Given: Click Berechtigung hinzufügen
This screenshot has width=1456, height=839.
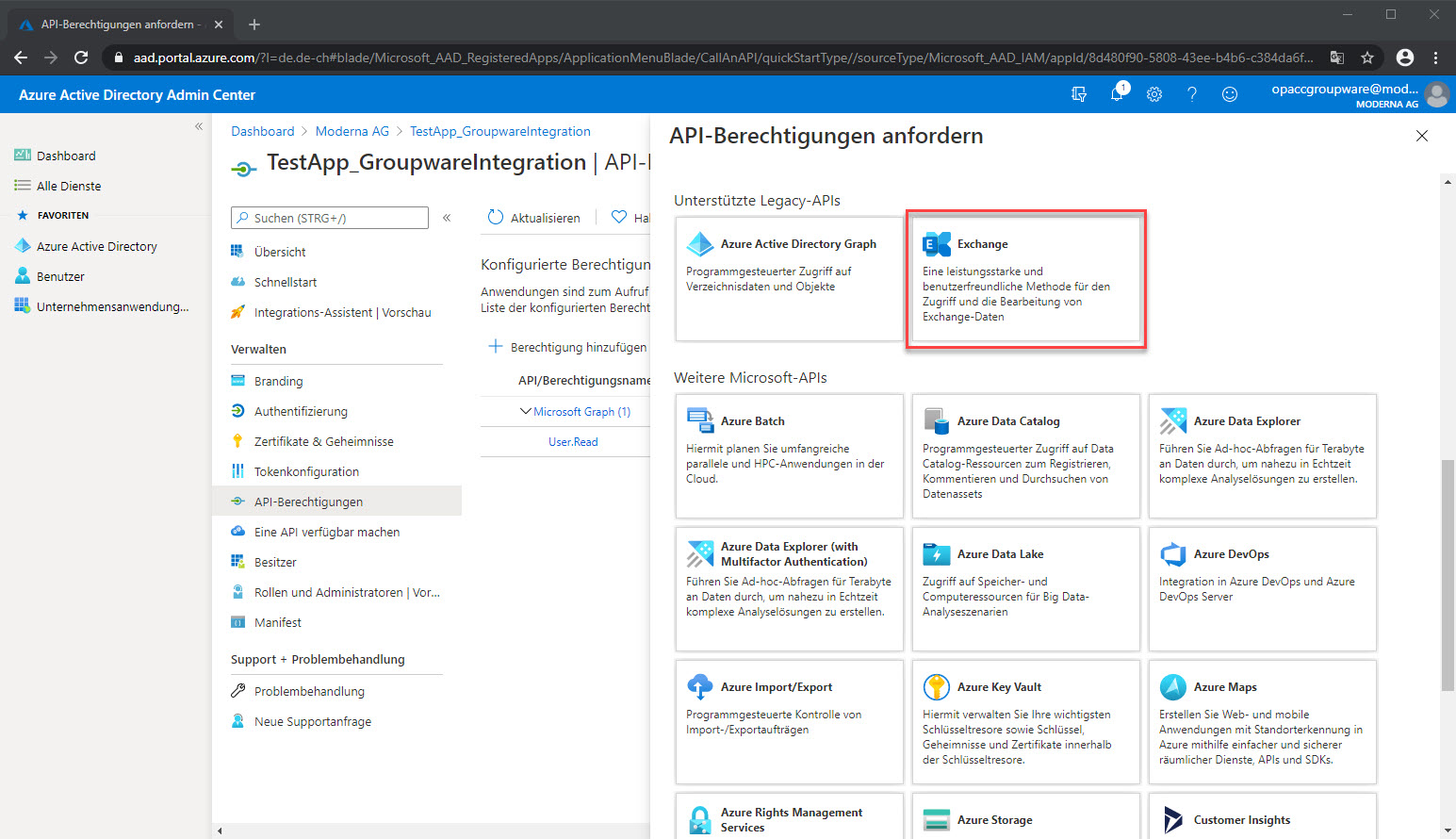Looking at the screenshot, I should [x=567, y=347].
